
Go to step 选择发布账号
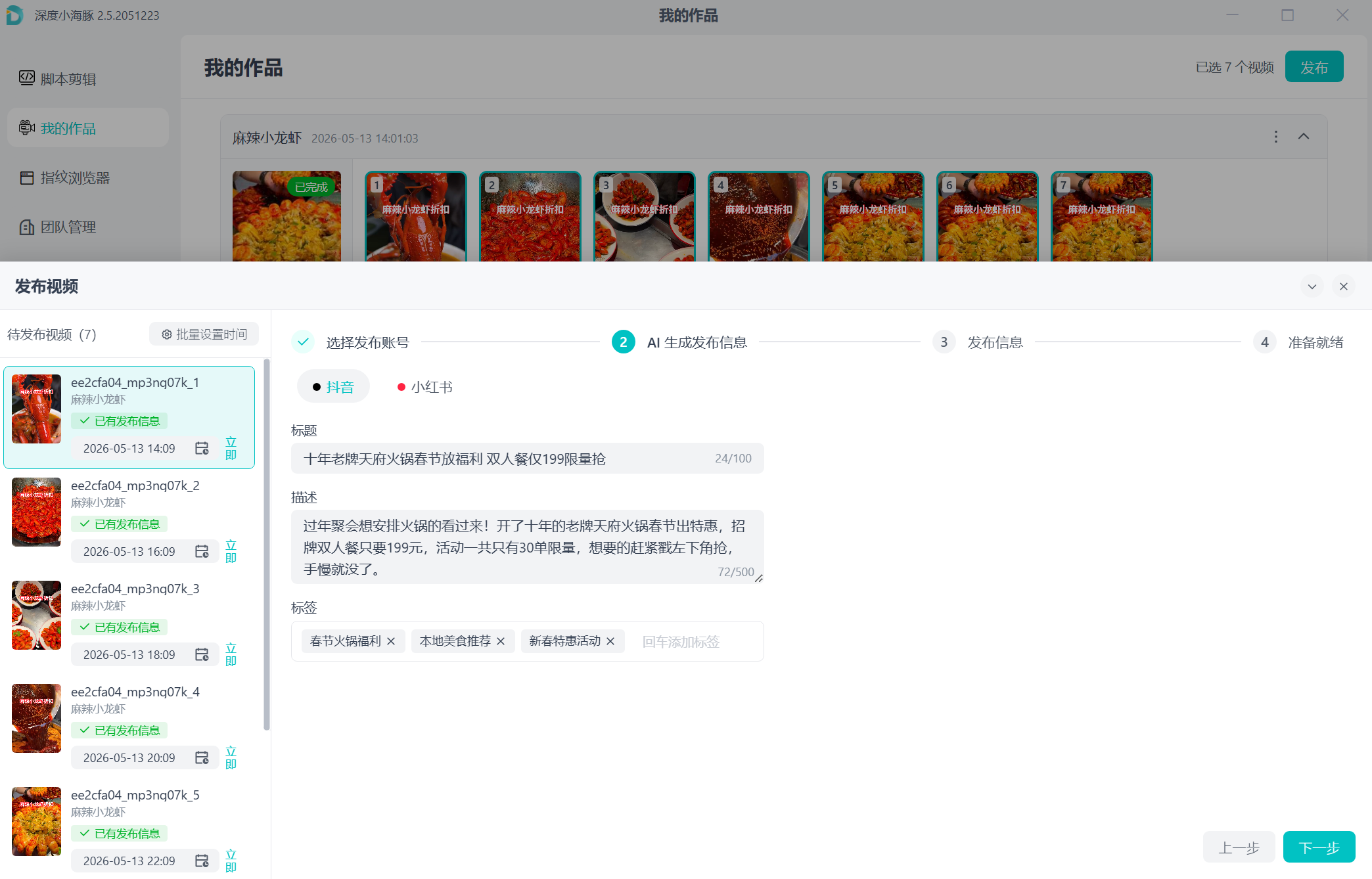click(x=351, y=342)
